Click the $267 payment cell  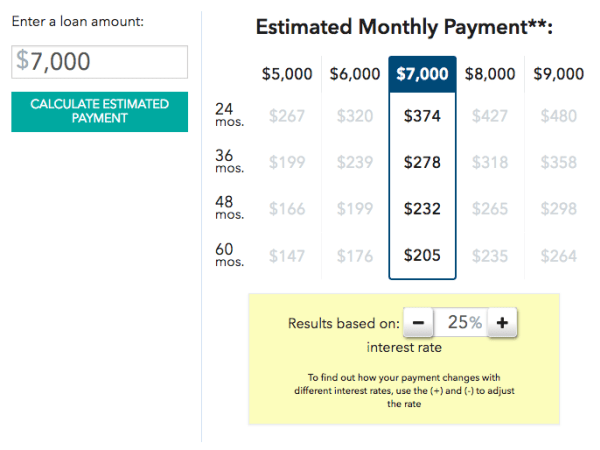287,115
